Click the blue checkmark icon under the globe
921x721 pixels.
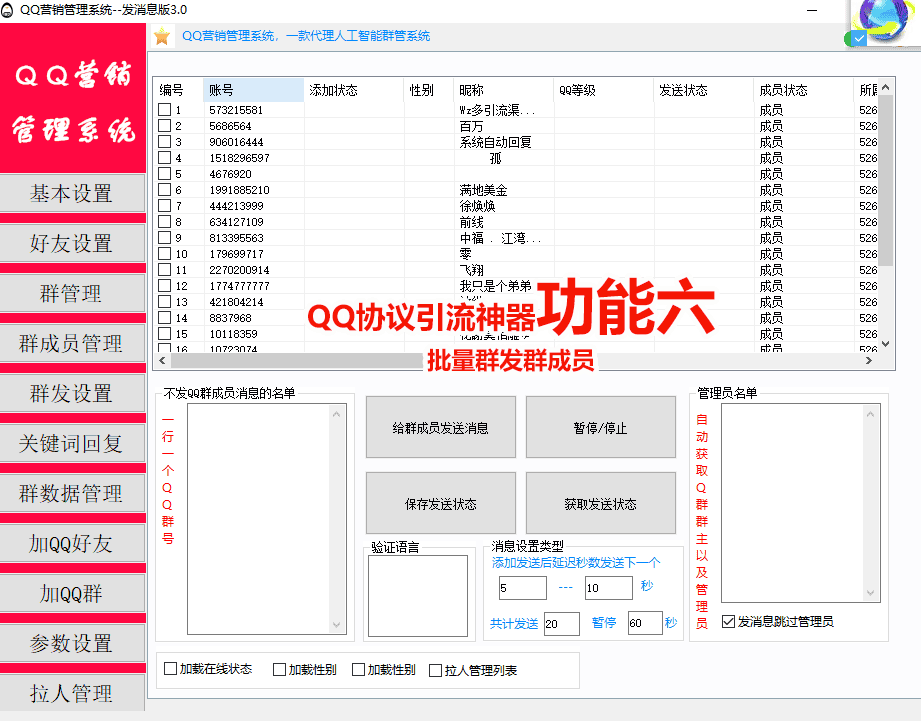click(x=859, y=39)
